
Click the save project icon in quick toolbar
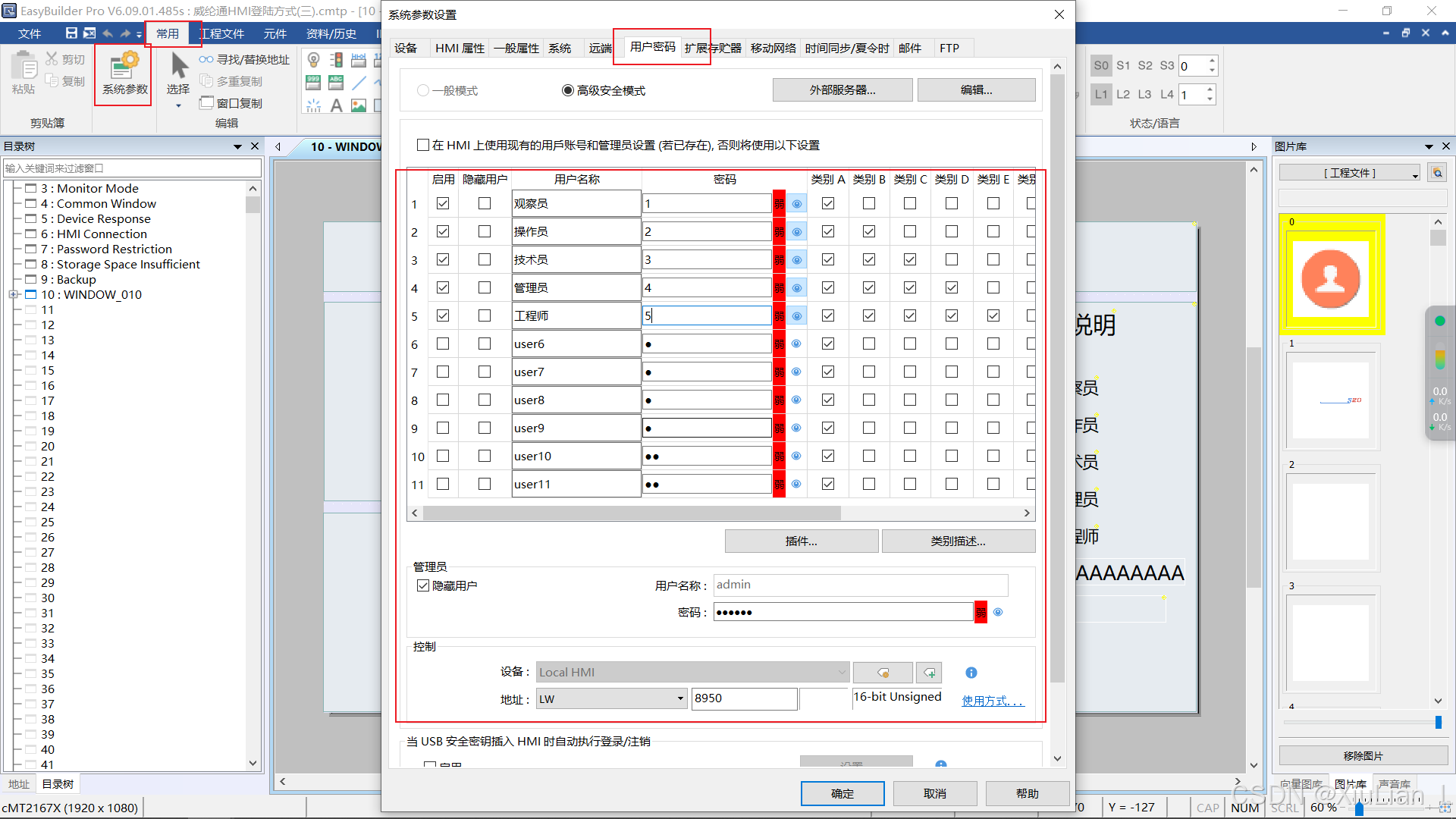71,33
